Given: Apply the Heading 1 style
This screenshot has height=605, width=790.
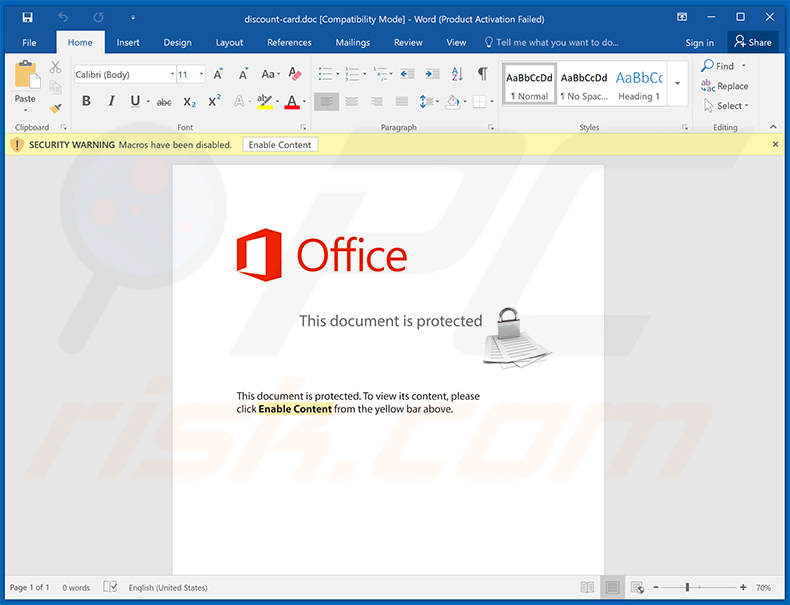Looking at the screenshot, I should click(639, 84).
